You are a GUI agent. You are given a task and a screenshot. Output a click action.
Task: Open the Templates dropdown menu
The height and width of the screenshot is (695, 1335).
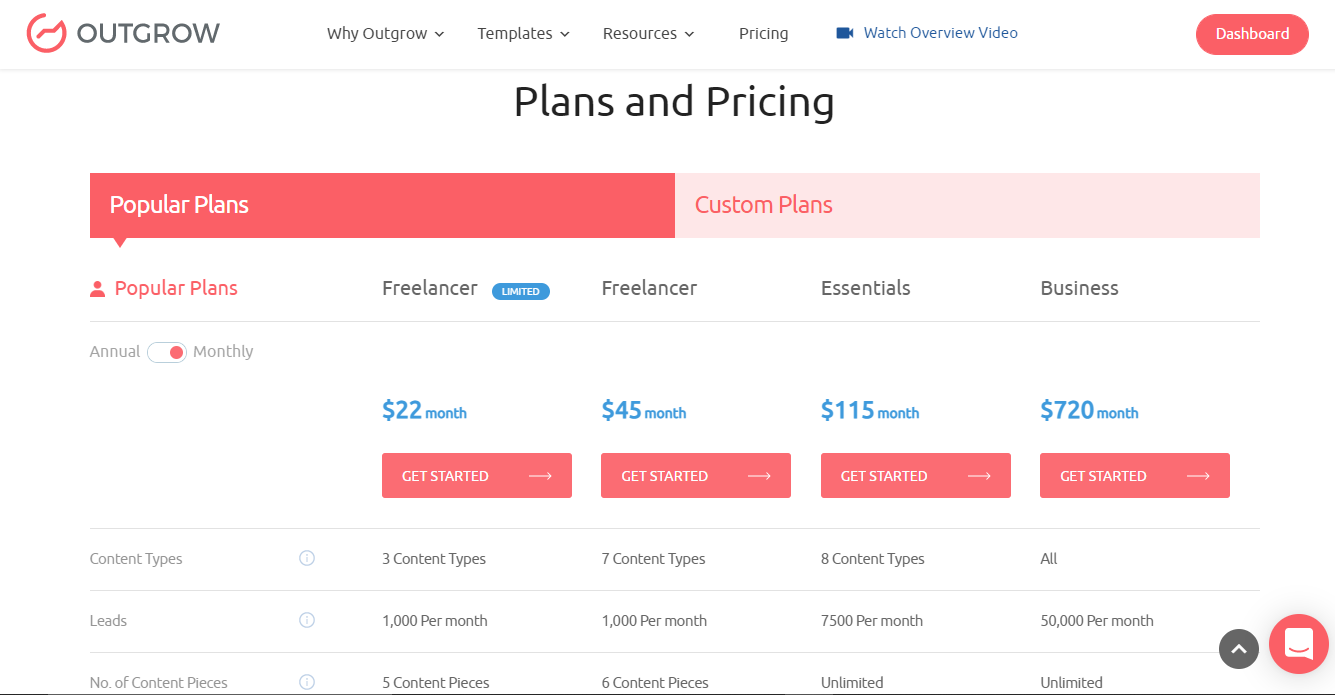pos(523,34)
